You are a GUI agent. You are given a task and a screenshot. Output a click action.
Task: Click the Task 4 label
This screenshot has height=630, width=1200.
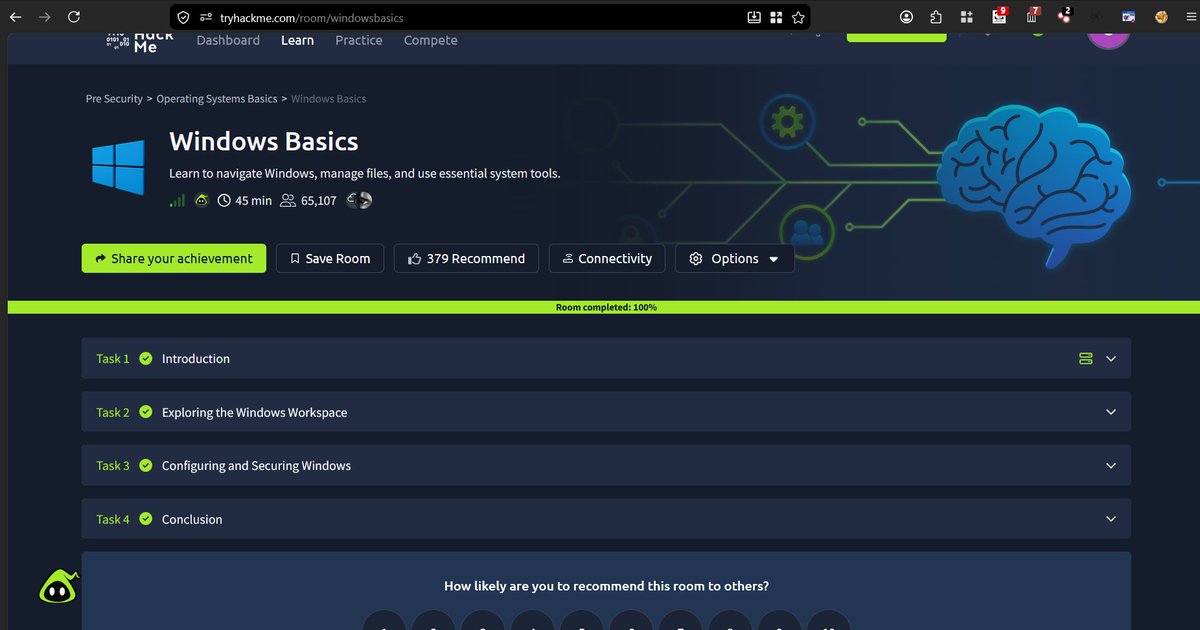(113, 520)
